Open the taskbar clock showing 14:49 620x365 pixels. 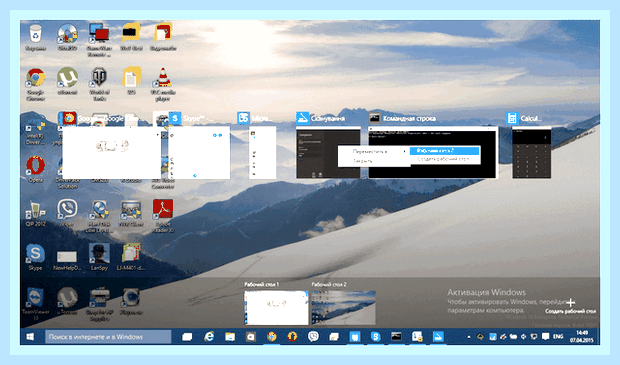pyautogui.click(x=581, y=337)
